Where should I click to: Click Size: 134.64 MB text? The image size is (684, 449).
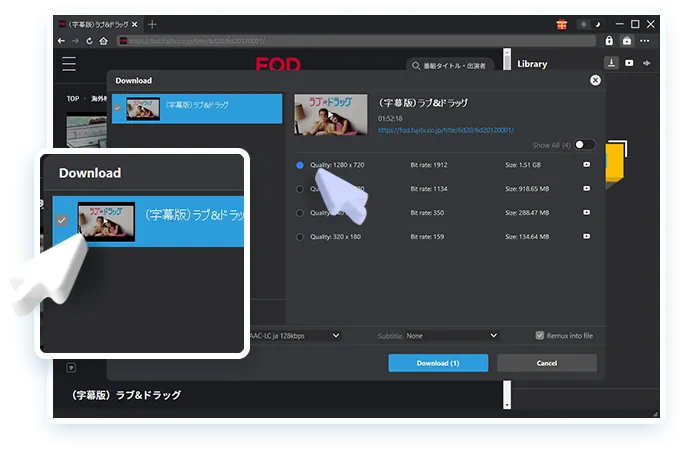(527, 237)
